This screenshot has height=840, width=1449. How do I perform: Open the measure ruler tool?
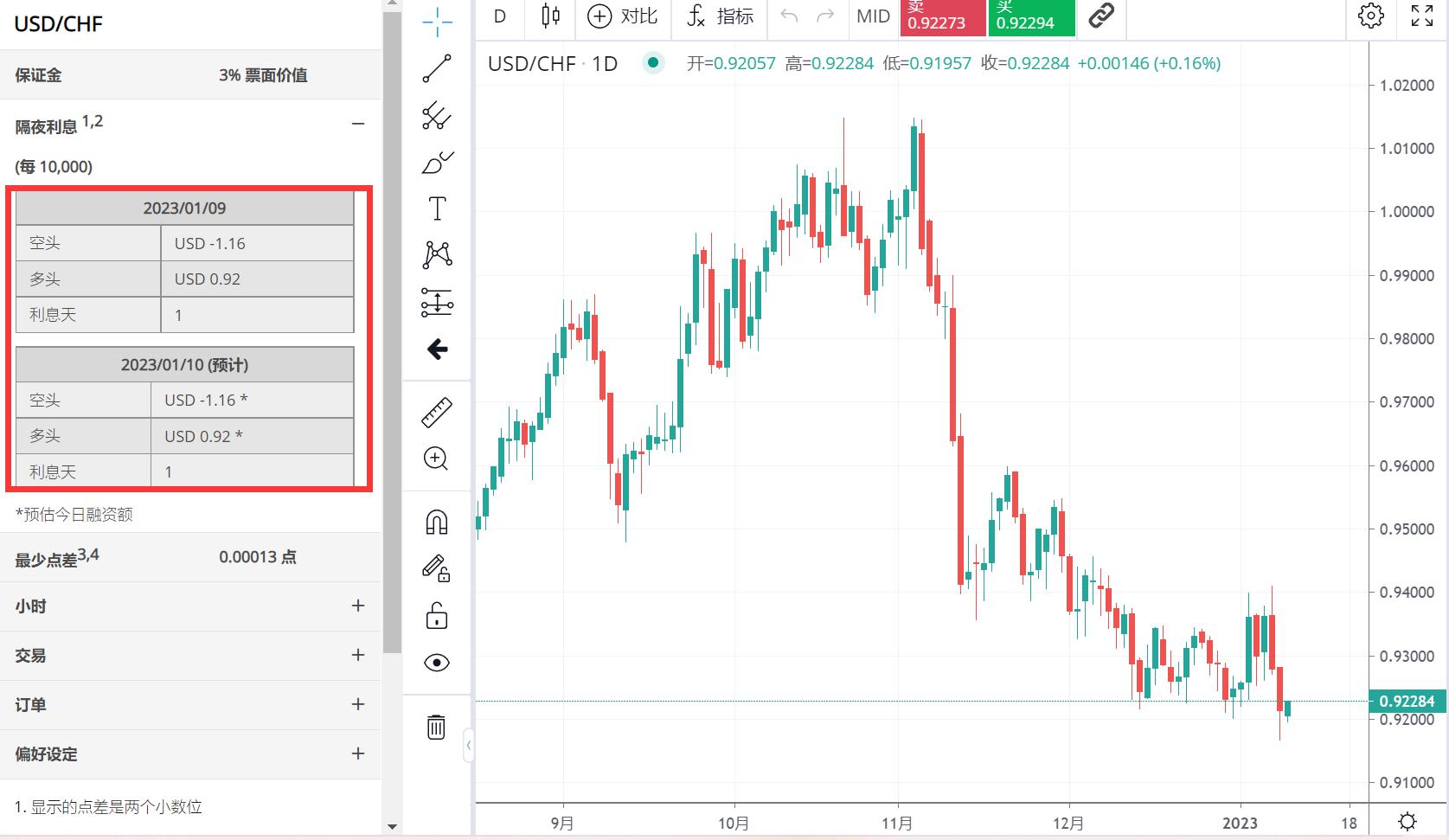click(437, 413)
